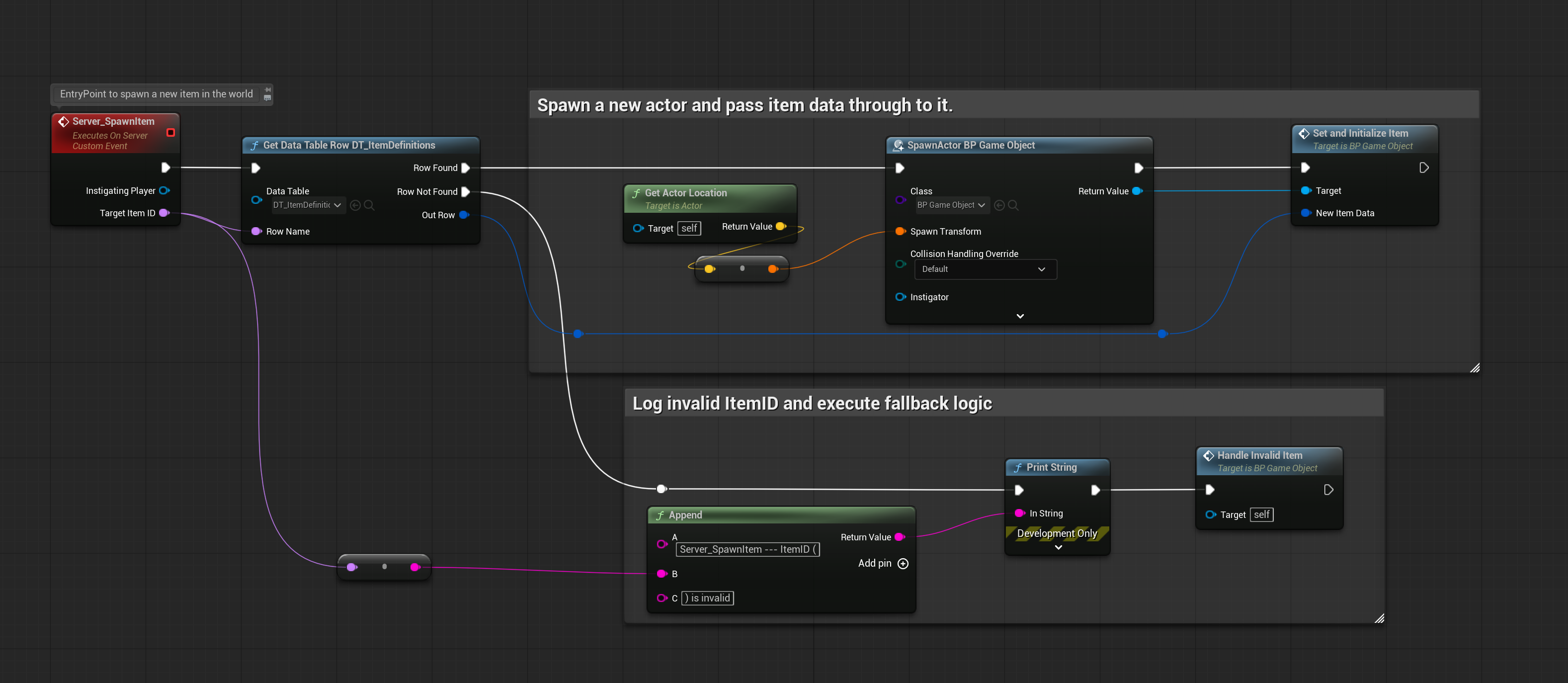The height and width of the screenshot is (683, 1568).
Task: Click Set and Initialize Item Target pin
Action: (1306, 190)
